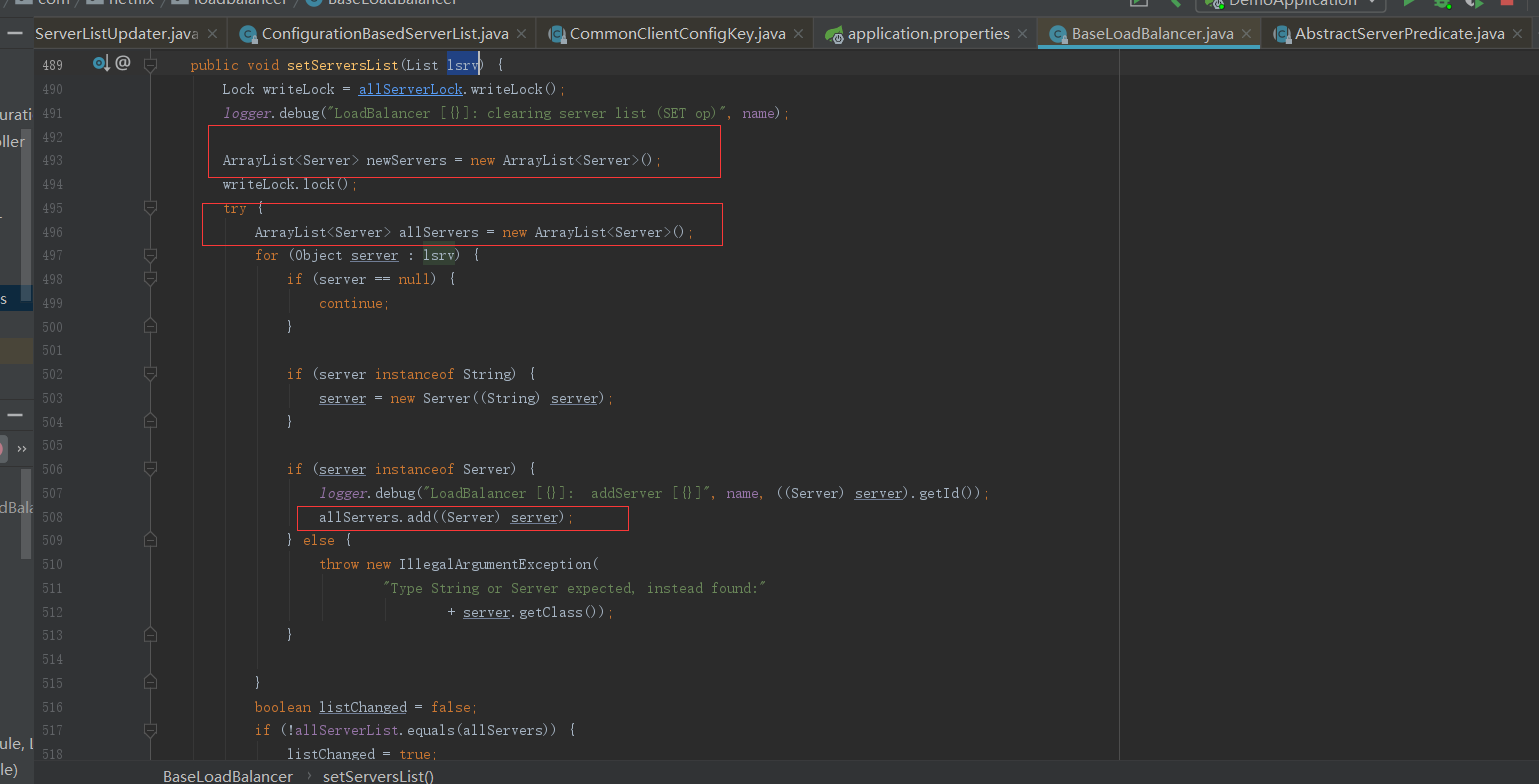Click BaseLoadBalancer in the bottom breadcrumb
The image size is (1539, 784).
(228, 776)
